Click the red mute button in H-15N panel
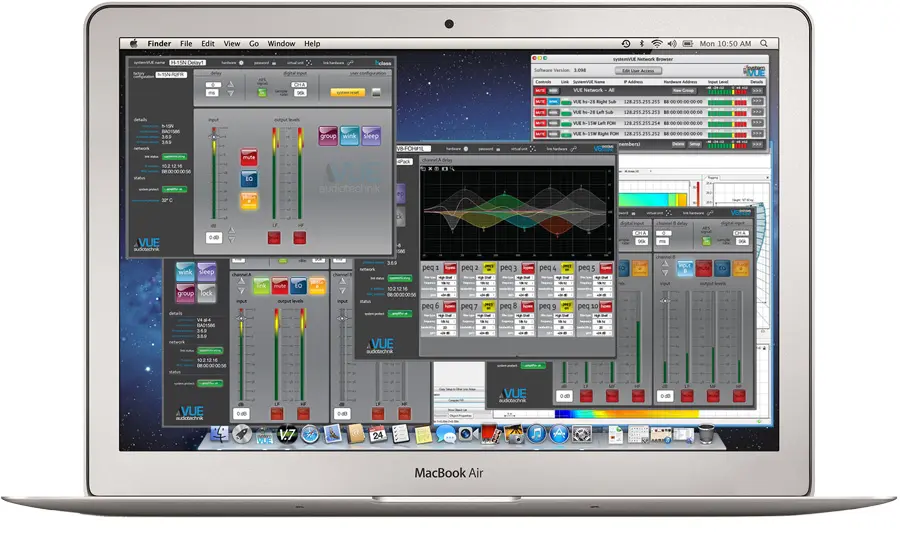The image size is (900, 556). tap(249, 157)
